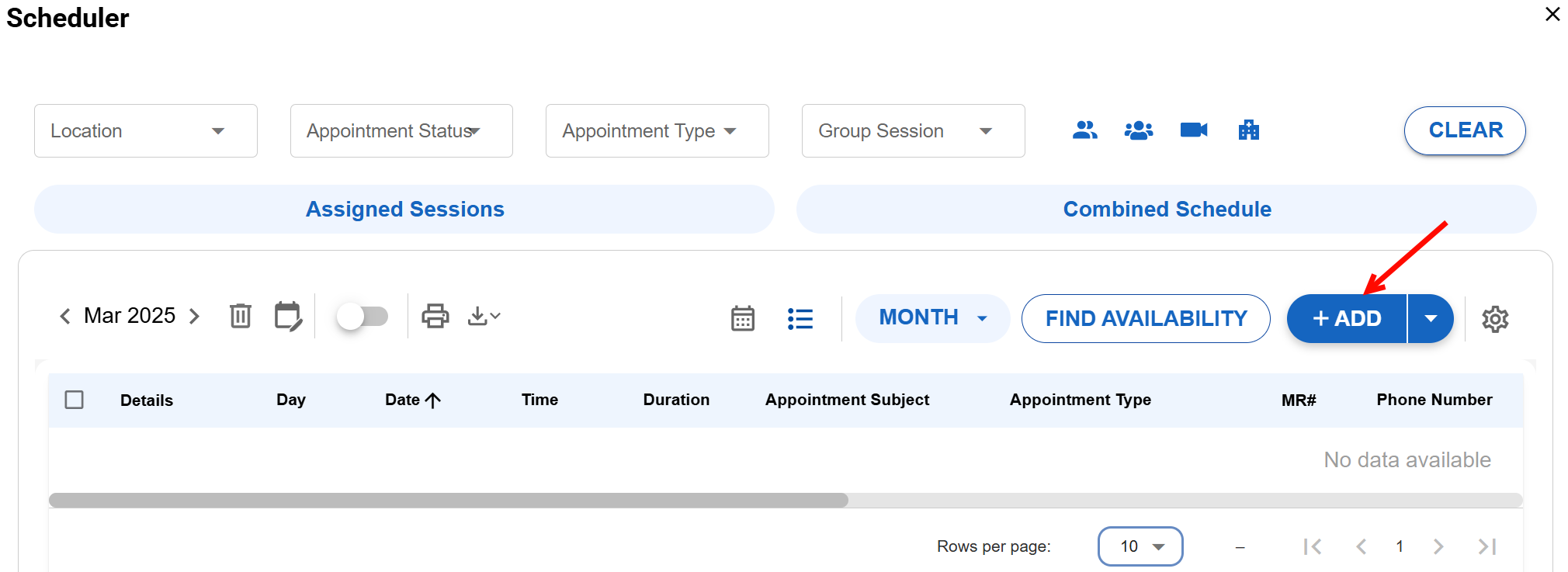Open the MONTH view dropdown

tap(932, 318)
